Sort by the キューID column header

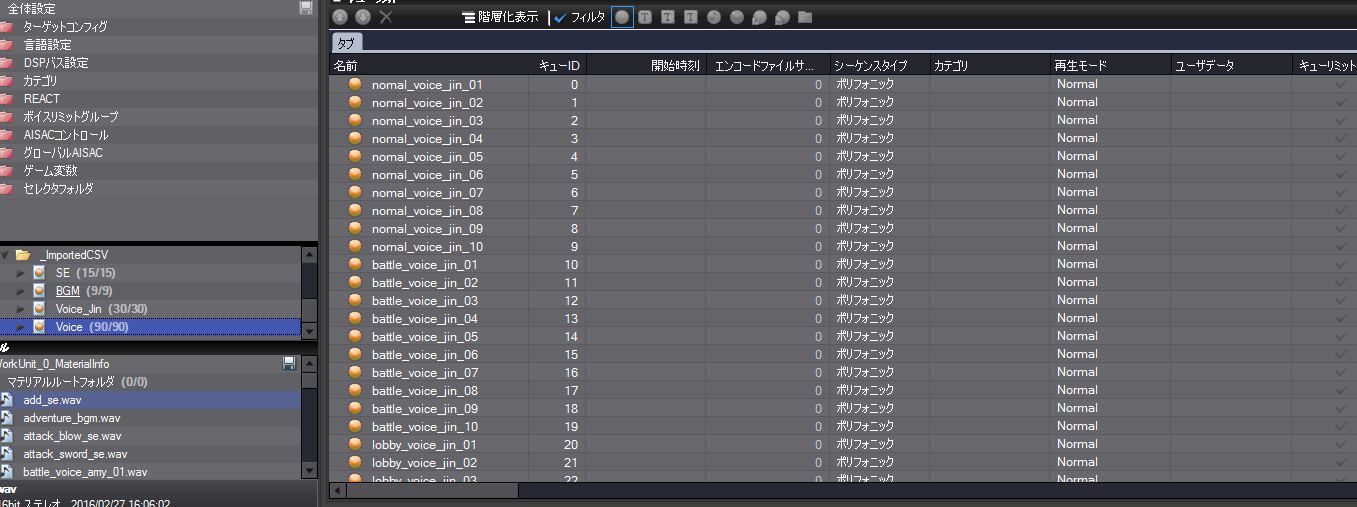point(559,65)
